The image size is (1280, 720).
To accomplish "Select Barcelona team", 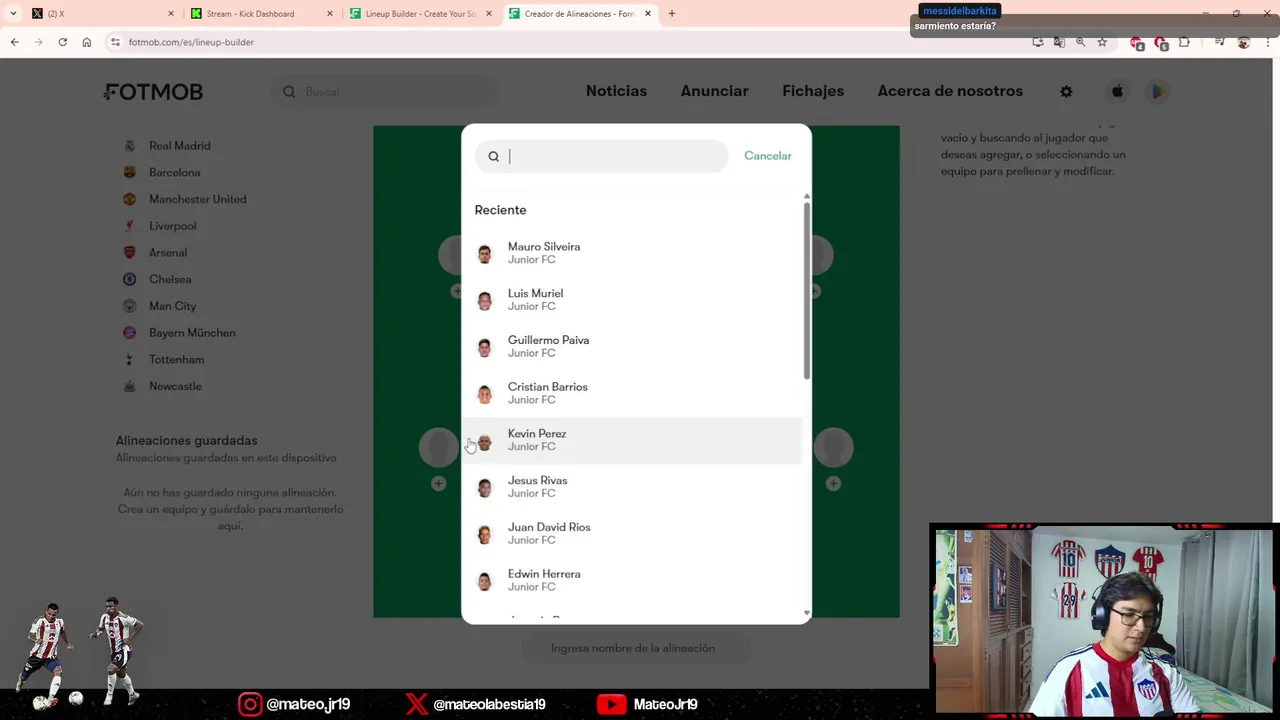I will [175, 172].
